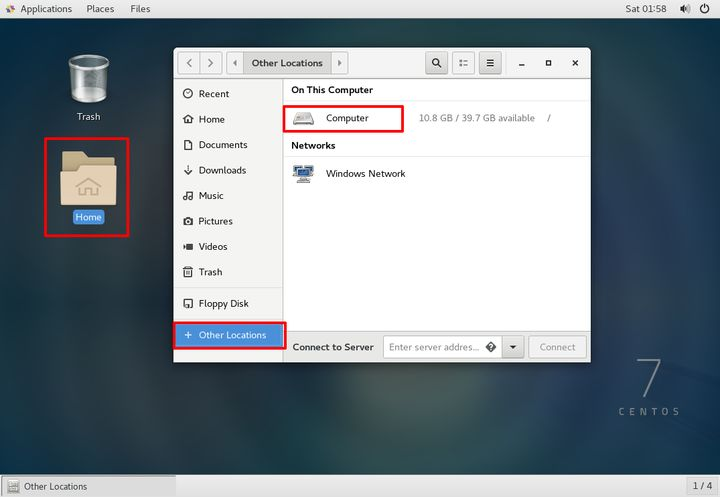Click the help icon in the server address field

click(491, 347)
